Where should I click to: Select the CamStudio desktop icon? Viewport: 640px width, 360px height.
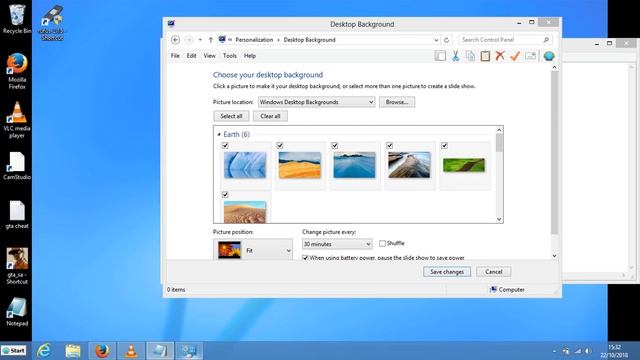(17, 166)
